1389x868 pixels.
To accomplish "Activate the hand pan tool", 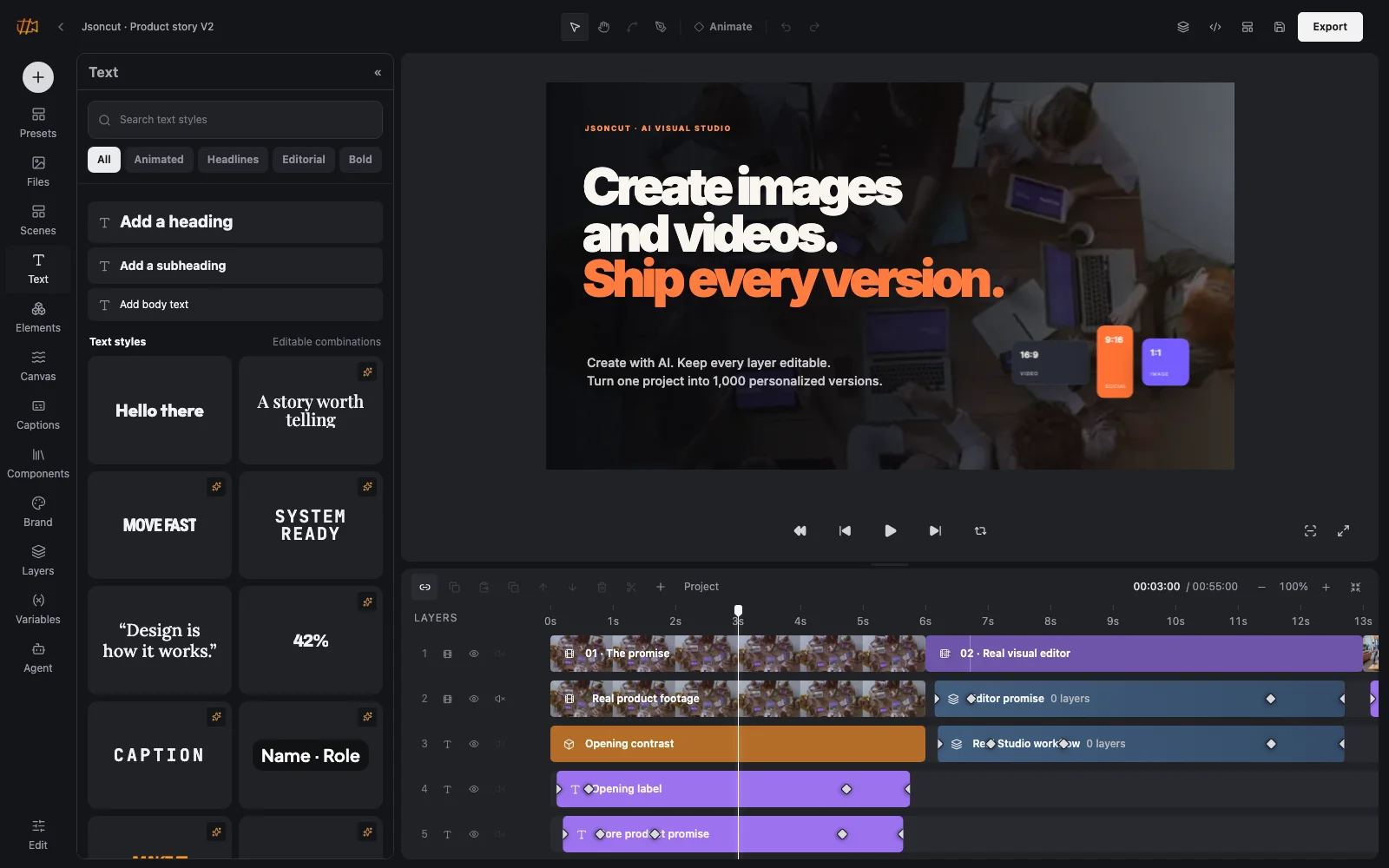I will coord(603,27).
